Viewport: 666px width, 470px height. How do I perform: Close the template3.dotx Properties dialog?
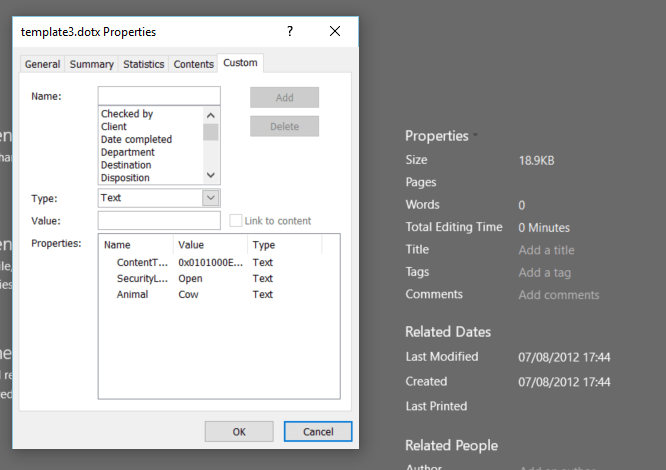[x=335, y=31]
